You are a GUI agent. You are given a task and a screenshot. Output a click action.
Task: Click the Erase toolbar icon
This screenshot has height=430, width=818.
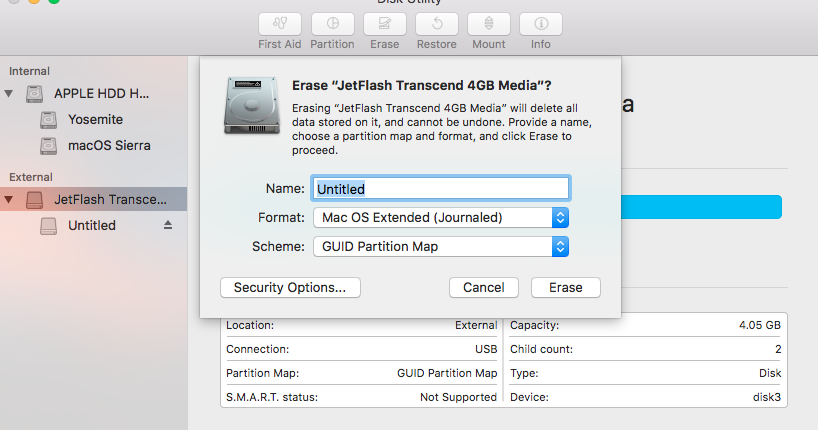pos(384,24)
